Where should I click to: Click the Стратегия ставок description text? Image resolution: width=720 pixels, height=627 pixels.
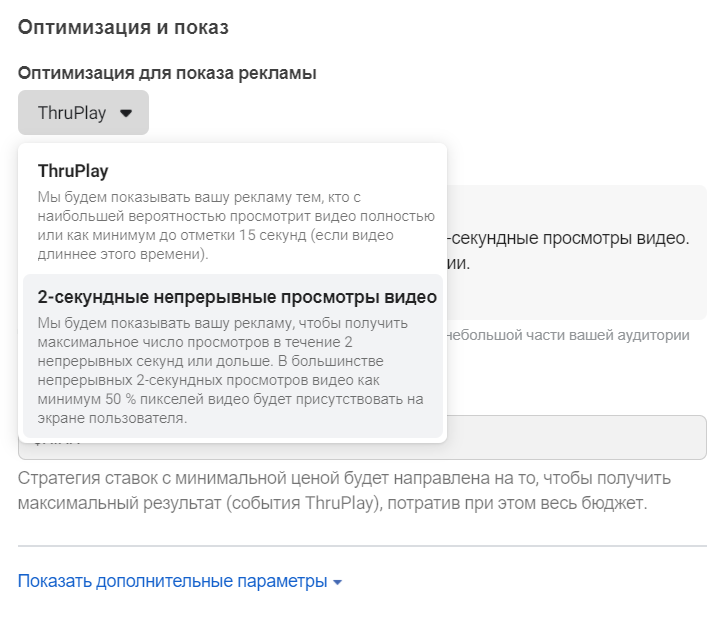(x=344, y=491)
